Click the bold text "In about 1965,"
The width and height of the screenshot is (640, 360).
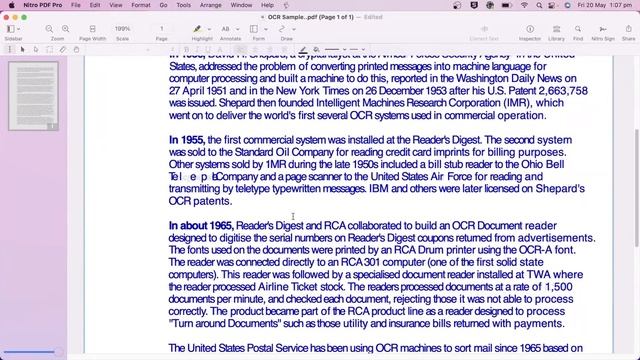point(201,226)
